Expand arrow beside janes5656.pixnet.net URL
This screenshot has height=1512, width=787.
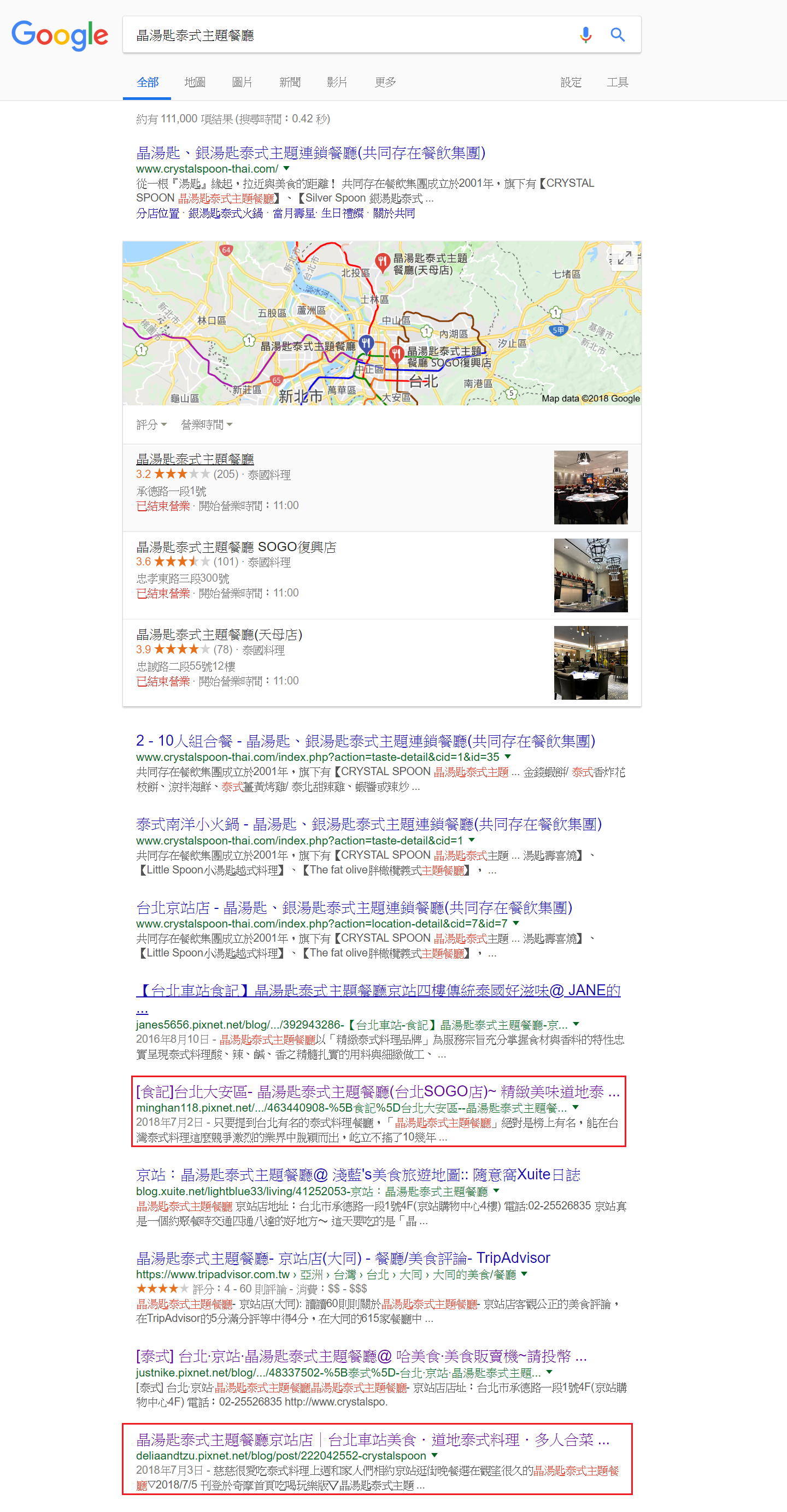point(575,1024)
